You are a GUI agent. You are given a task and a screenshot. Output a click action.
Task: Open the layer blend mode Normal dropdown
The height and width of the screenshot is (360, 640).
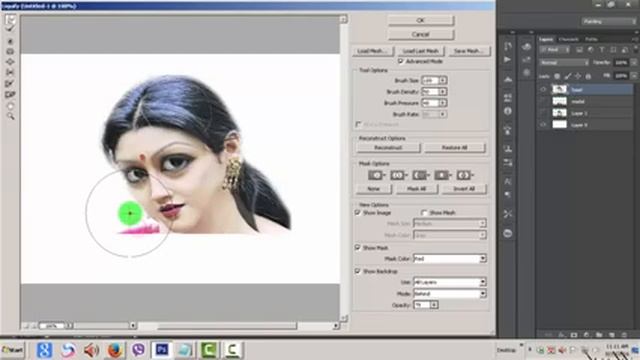pyautogui.click(x=564, y=63)
